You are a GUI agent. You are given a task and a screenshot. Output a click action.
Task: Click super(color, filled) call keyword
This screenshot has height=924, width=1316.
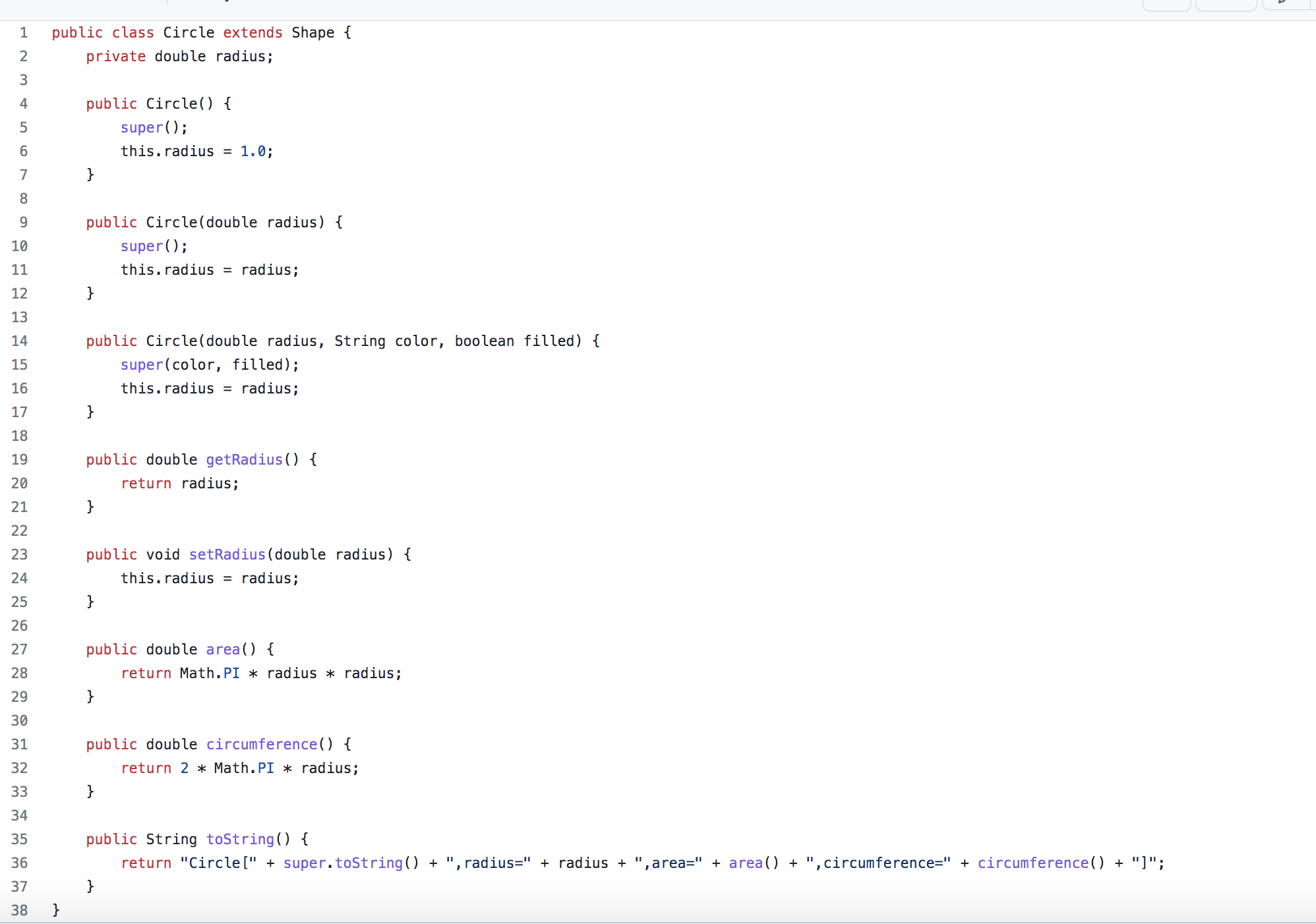[141, 365]
